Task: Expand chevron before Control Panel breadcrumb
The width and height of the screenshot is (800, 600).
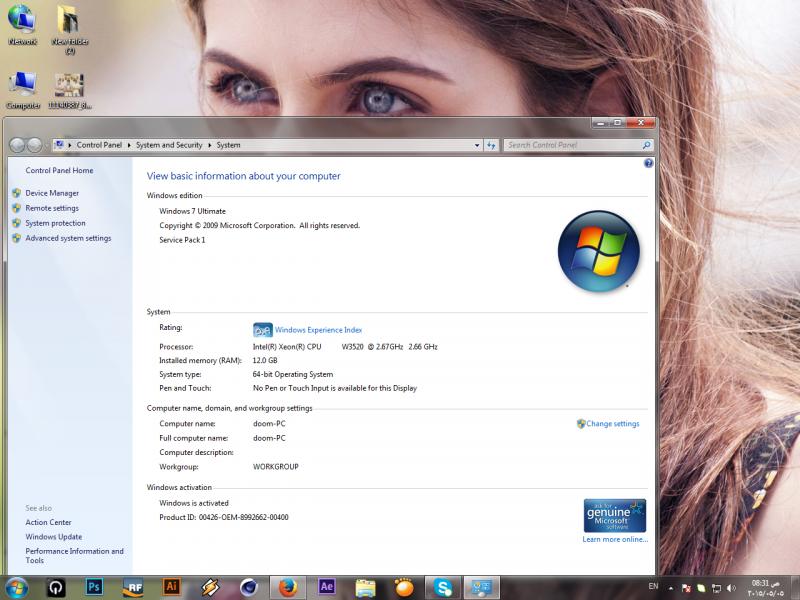Action: pyautogui.click(x=70, y=145)
